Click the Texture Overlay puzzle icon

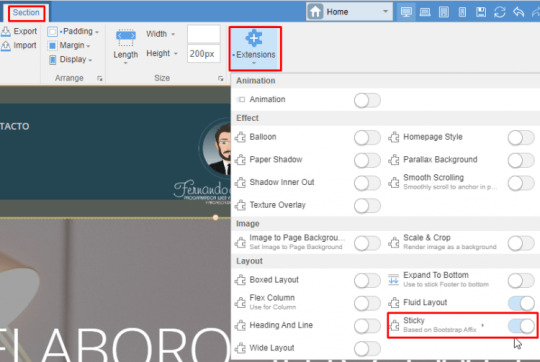click(x=240, y=205)
